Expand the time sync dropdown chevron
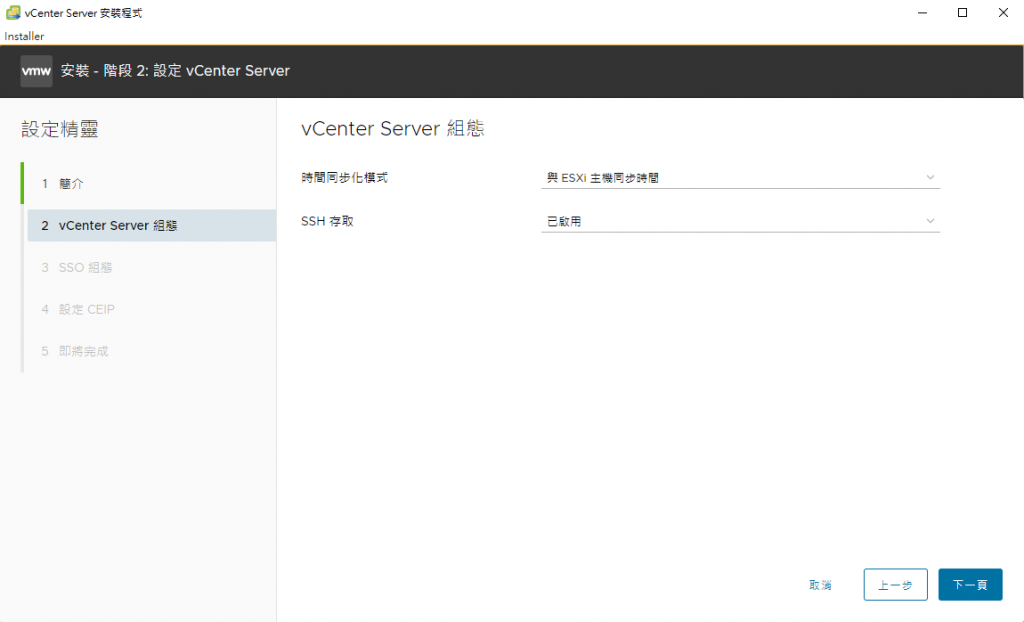This screenshot has height=622, width=1024. point(930,178)
